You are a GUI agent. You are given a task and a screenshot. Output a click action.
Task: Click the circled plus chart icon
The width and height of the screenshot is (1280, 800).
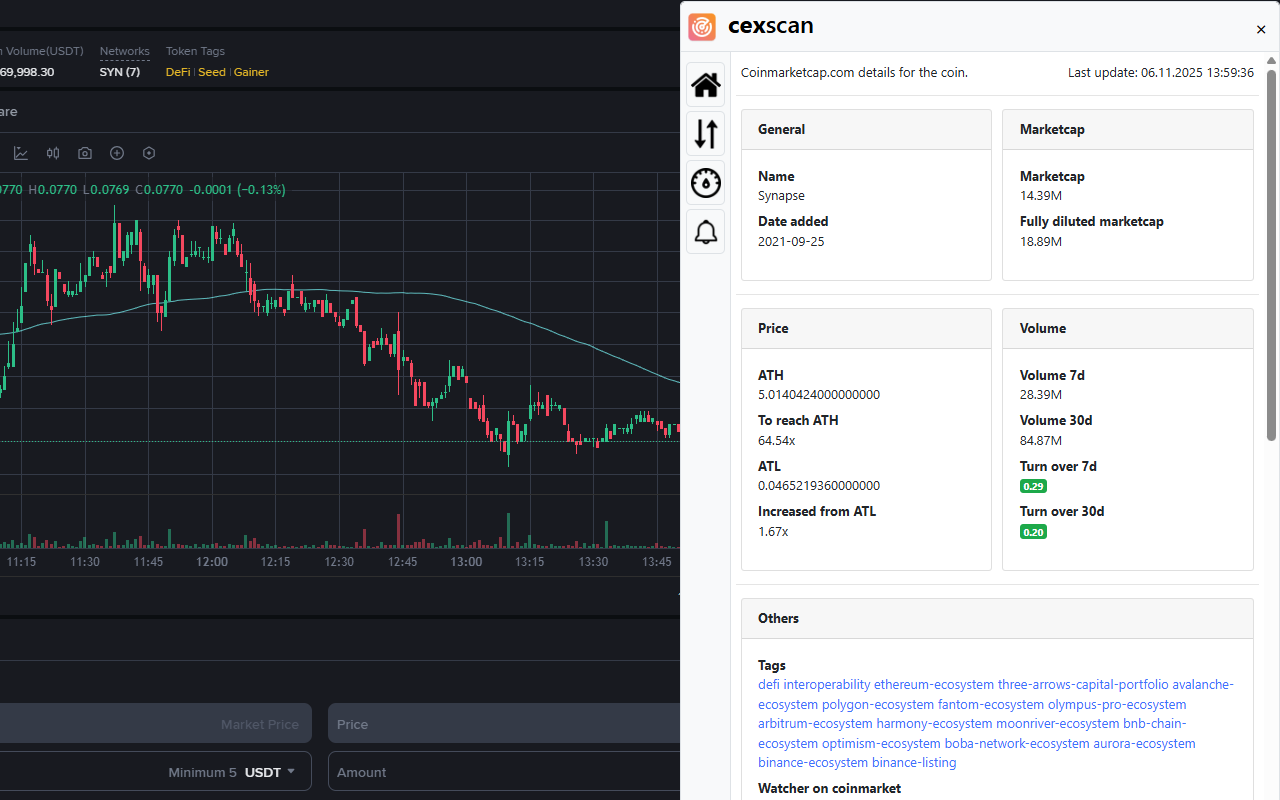tap(117, 153)
